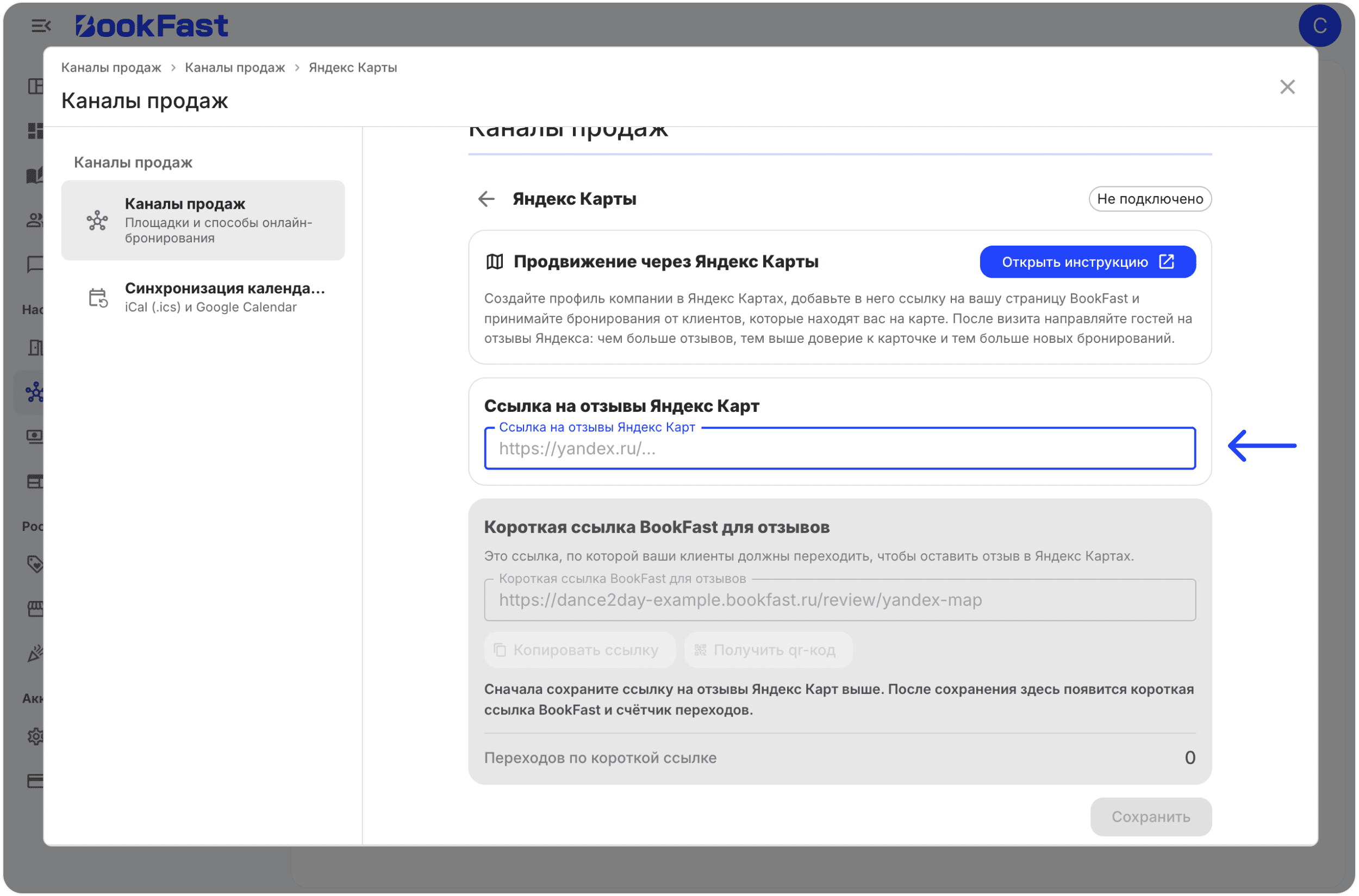
Task: Open the storefront icon in background sidebar
Action: (35, 609)
